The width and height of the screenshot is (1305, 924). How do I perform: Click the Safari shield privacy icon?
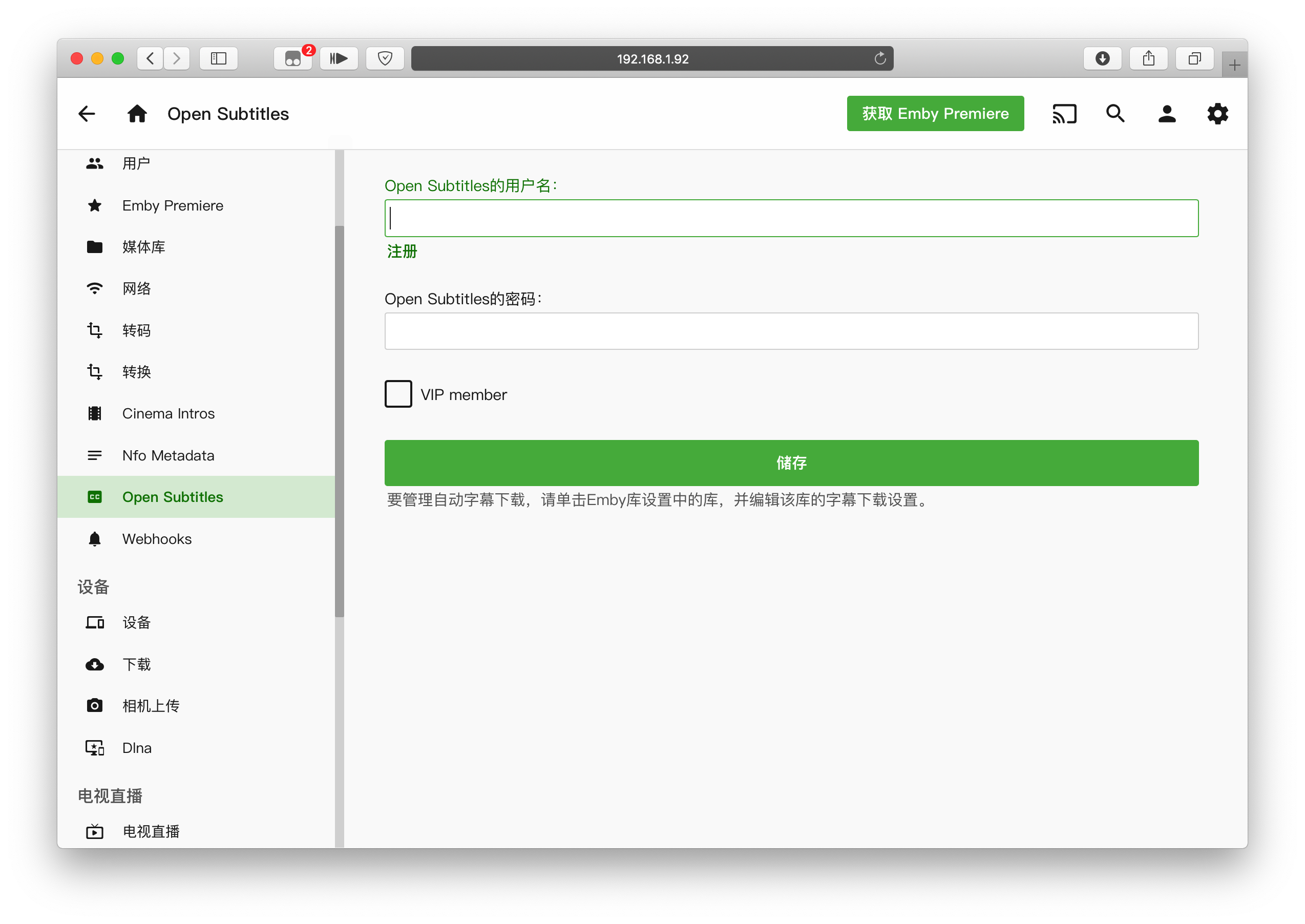[385, 58]
